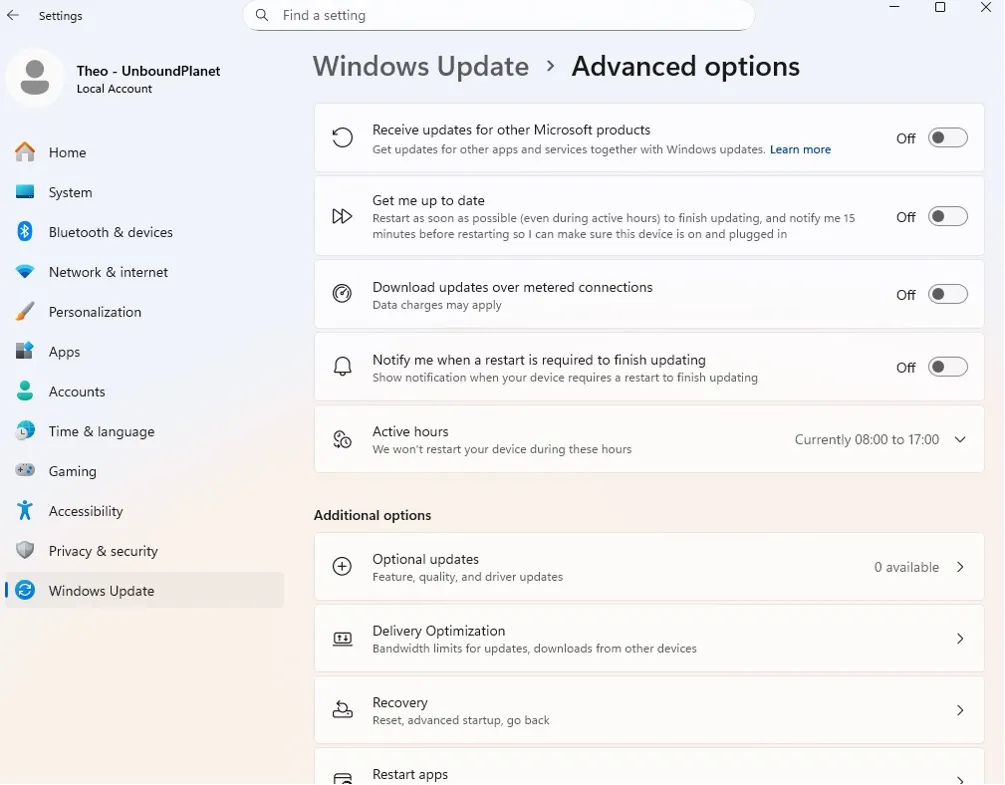Expand the Active hours dropdown chevron
The image size is (1005, 785).
[960, 440]
